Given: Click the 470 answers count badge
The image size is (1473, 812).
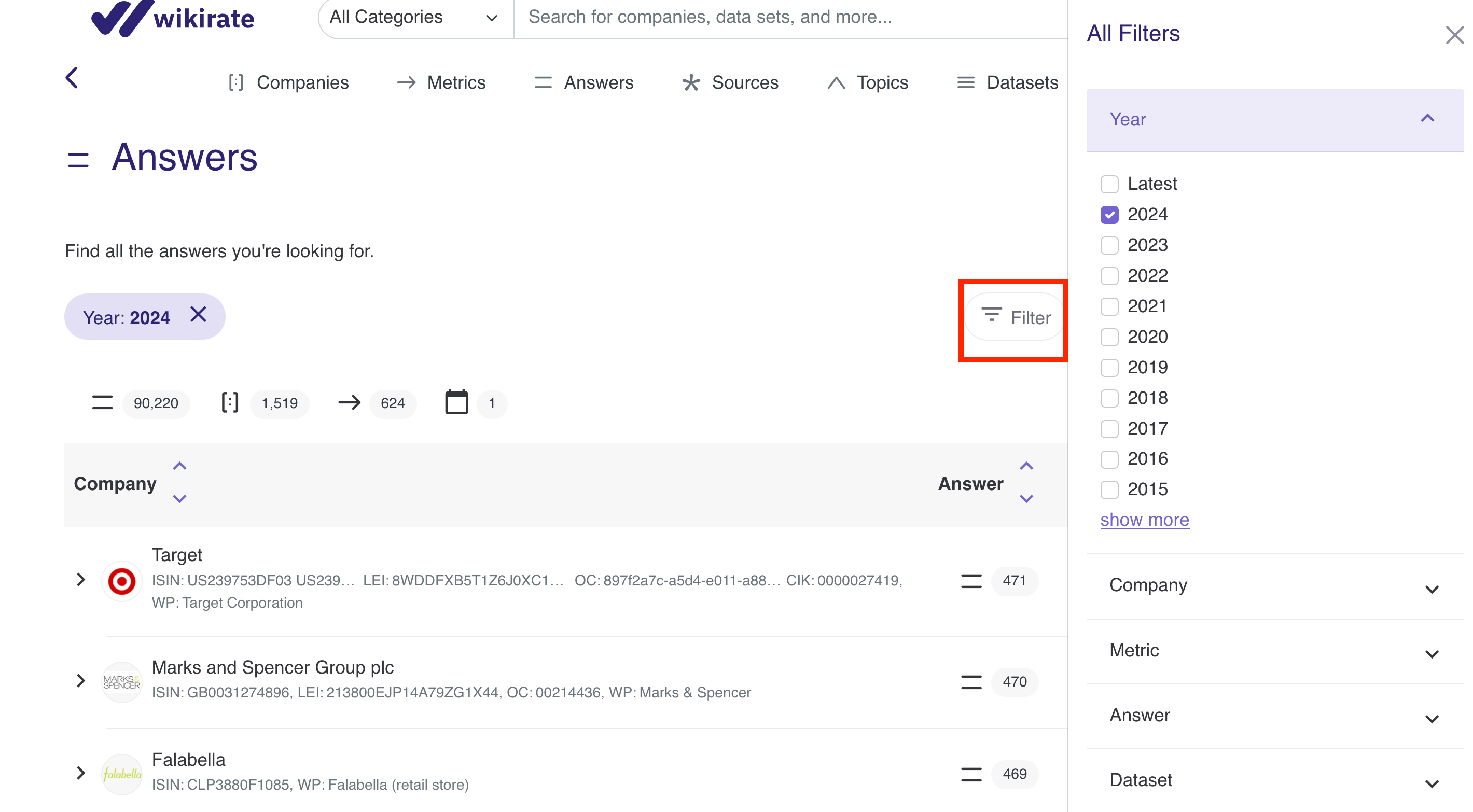Looking at the screenshot, I should (1015, 682).
